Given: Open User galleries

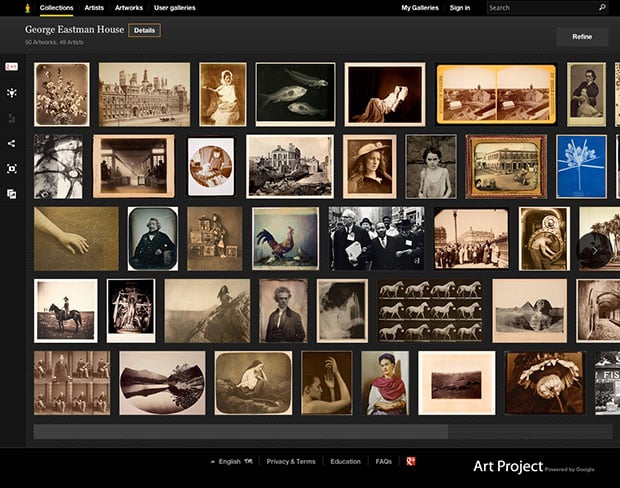Looking at the screenshot, I should click(175, 8).
